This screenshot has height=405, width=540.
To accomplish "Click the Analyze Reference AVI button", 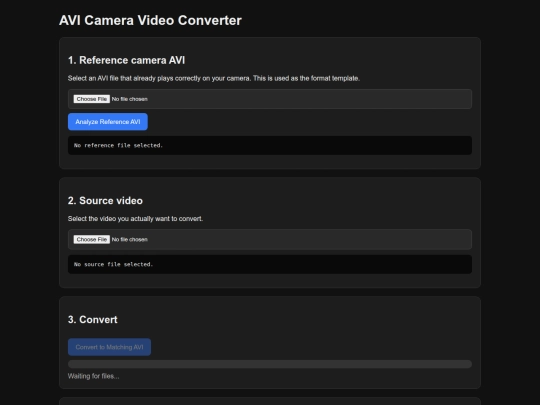I will click(108, 122).
